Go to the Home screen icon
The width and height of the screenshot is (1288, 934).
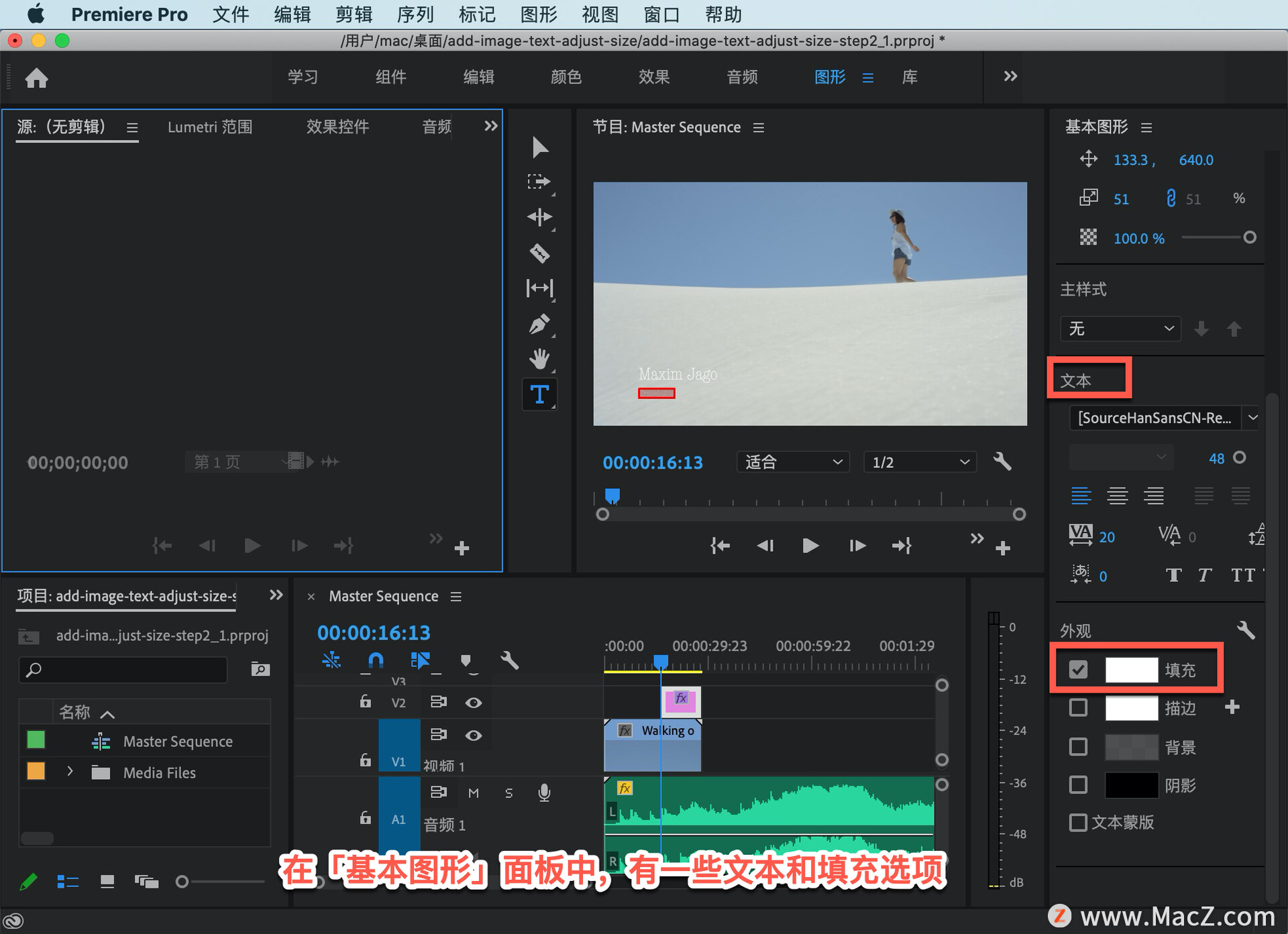(x=37, y=78)
